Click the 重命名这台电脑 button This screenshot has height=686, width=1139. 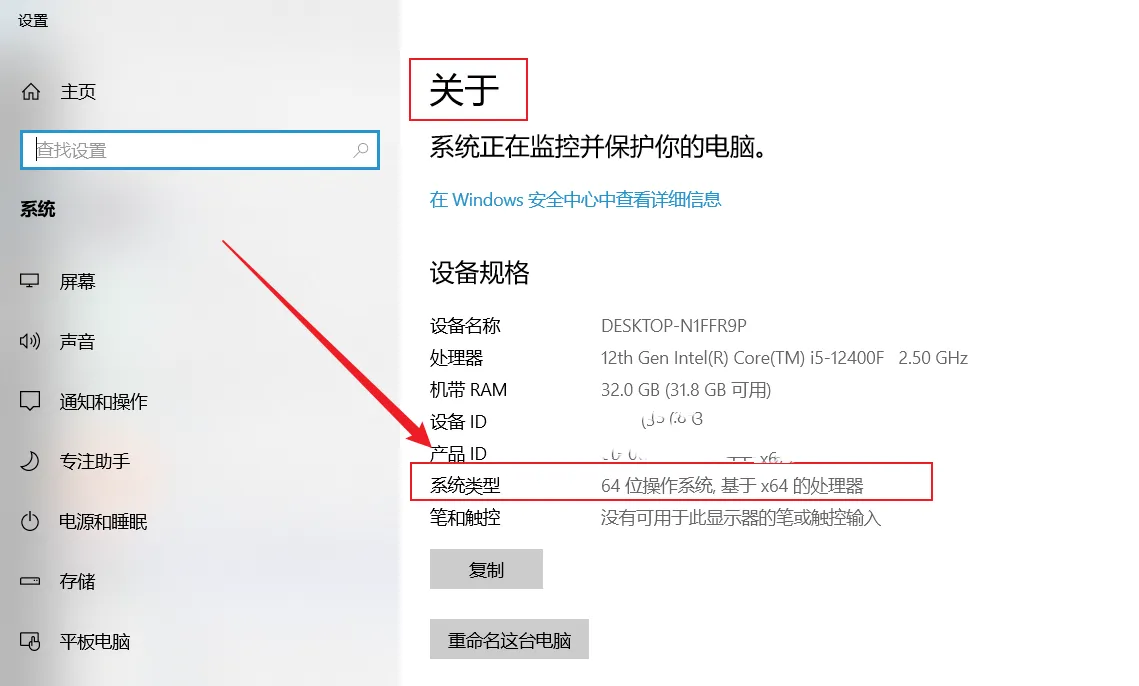pyautogui.click(x=509, y=639)
